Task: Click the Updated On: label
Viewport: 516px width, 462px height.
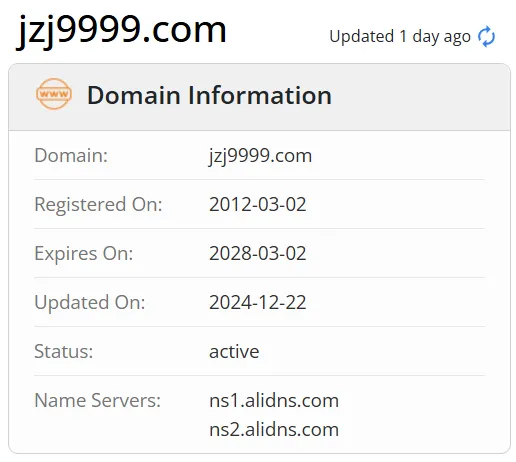Action: (x=90, y=303)
